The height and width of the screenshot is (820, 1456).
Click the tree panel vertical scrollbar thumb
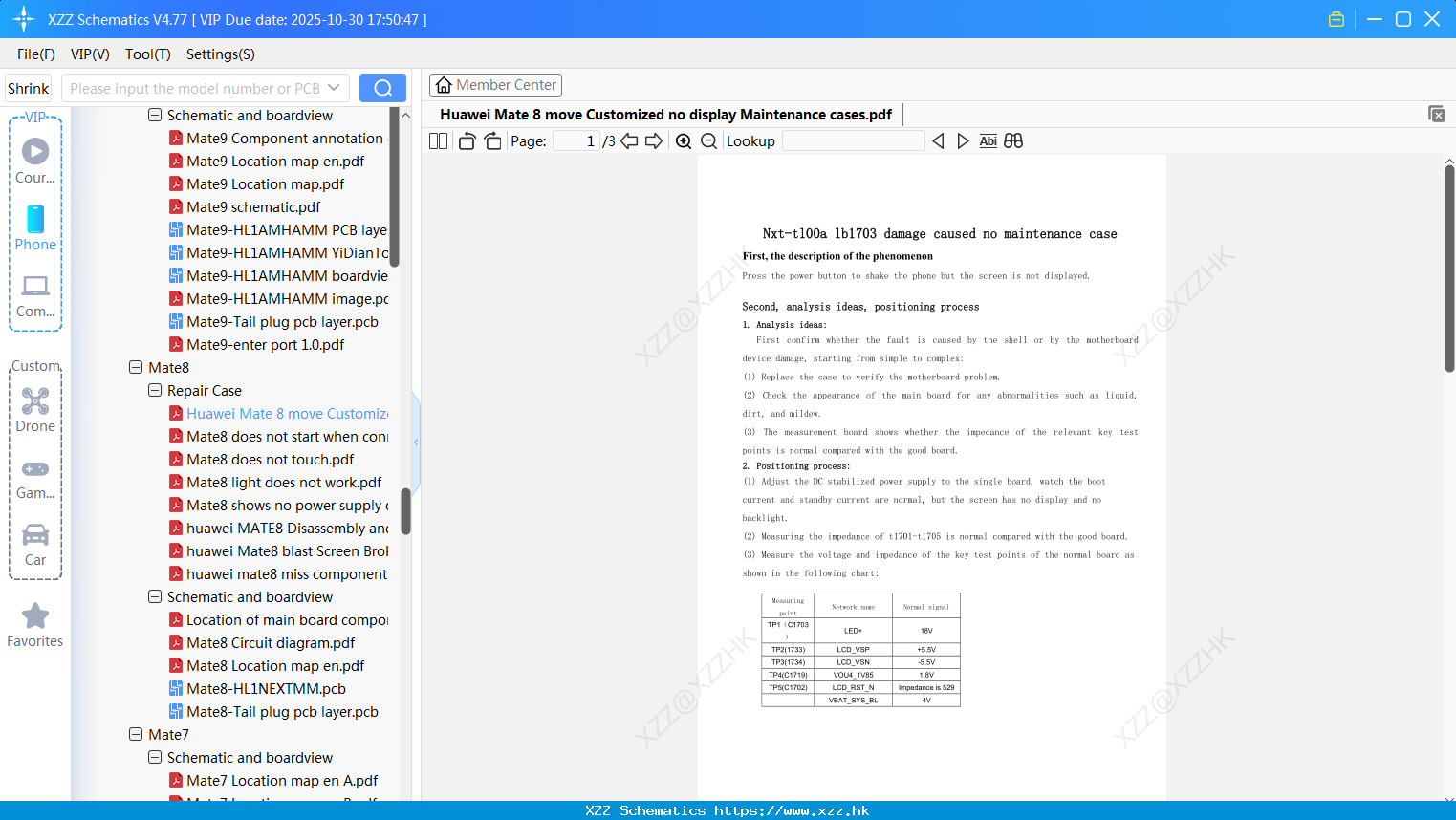[405, 511]
